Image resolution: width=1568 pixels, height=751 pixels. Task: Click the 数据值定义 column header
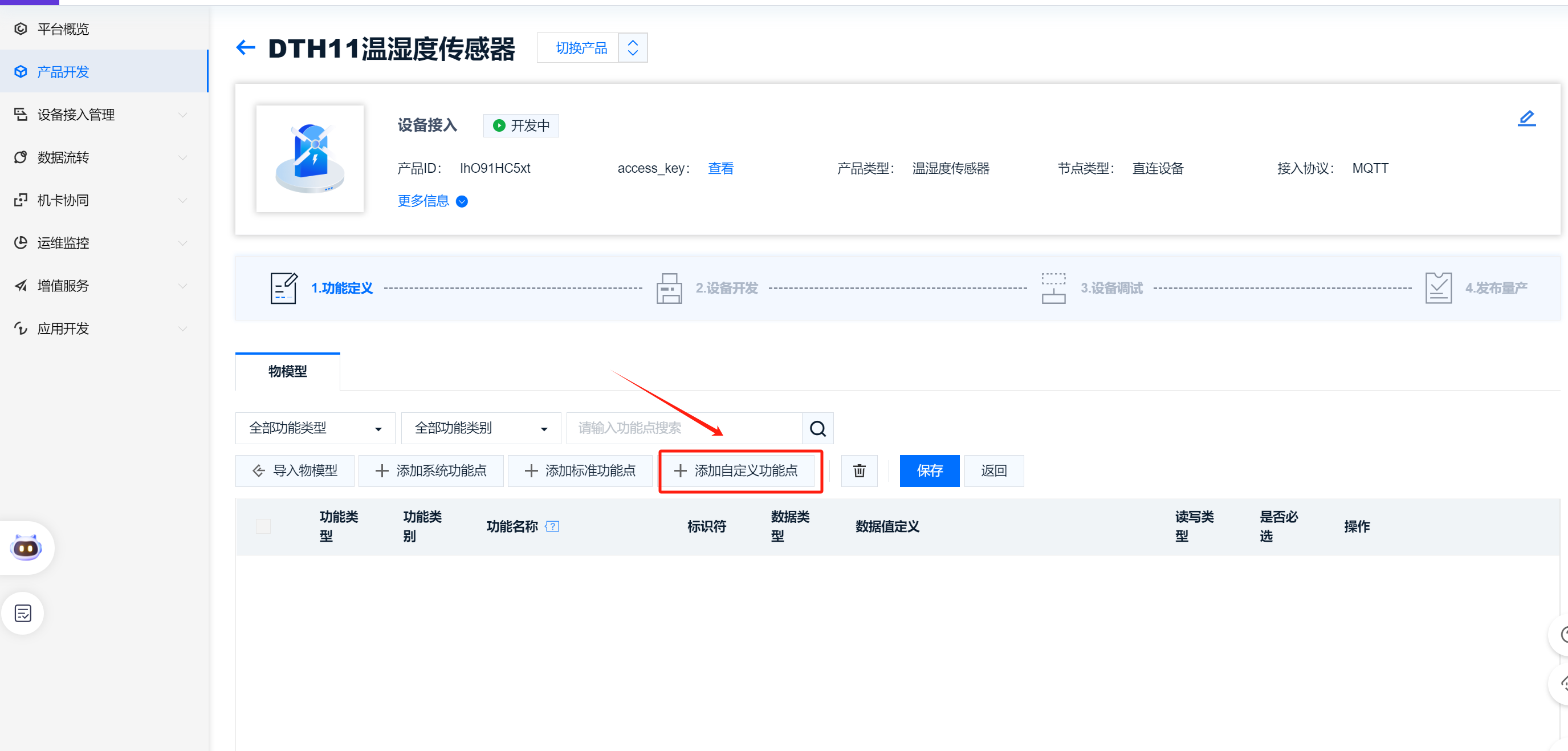(887, 526)
